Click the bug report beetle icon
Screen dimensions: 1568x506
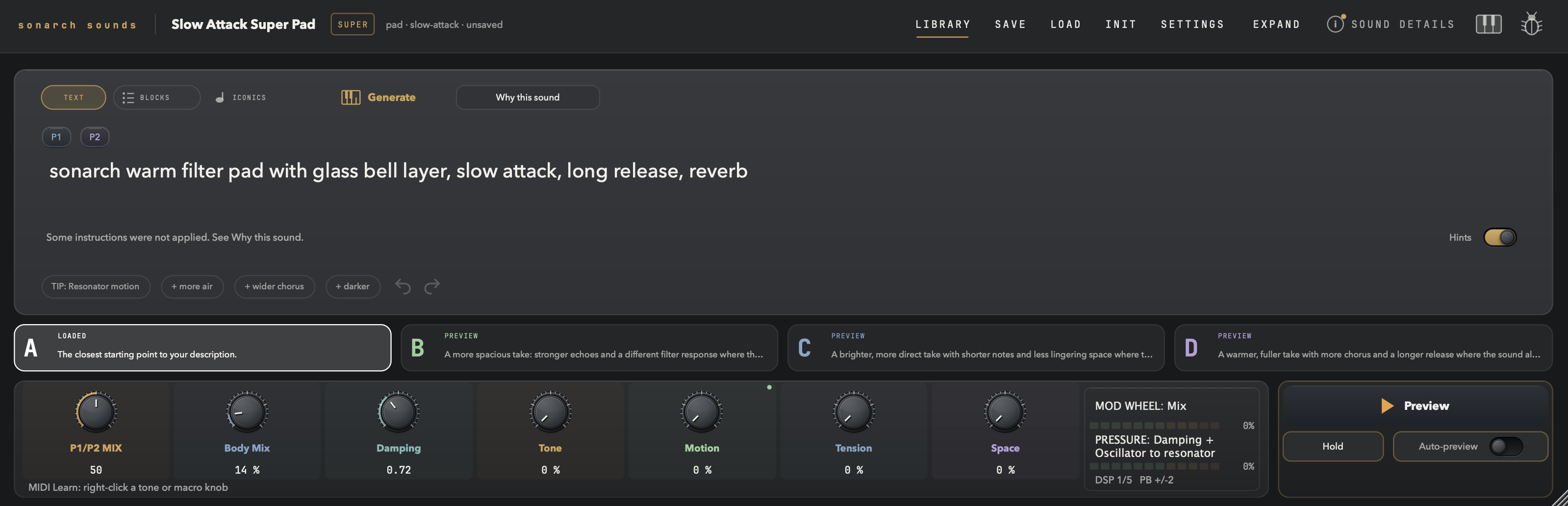click(1532, 25)
